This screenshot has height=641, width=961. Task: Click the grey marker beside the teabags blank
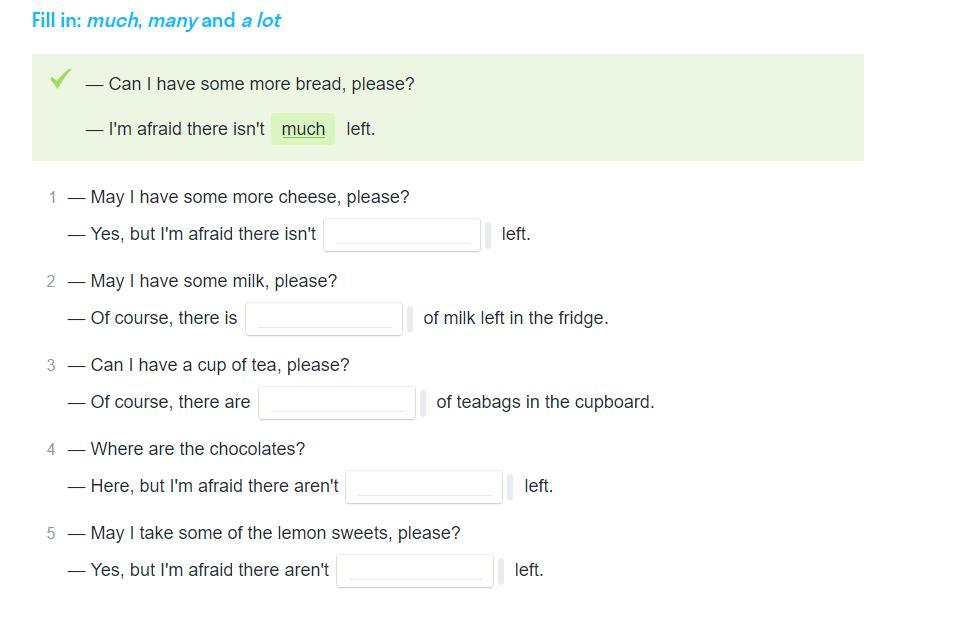tap(423, 403)
